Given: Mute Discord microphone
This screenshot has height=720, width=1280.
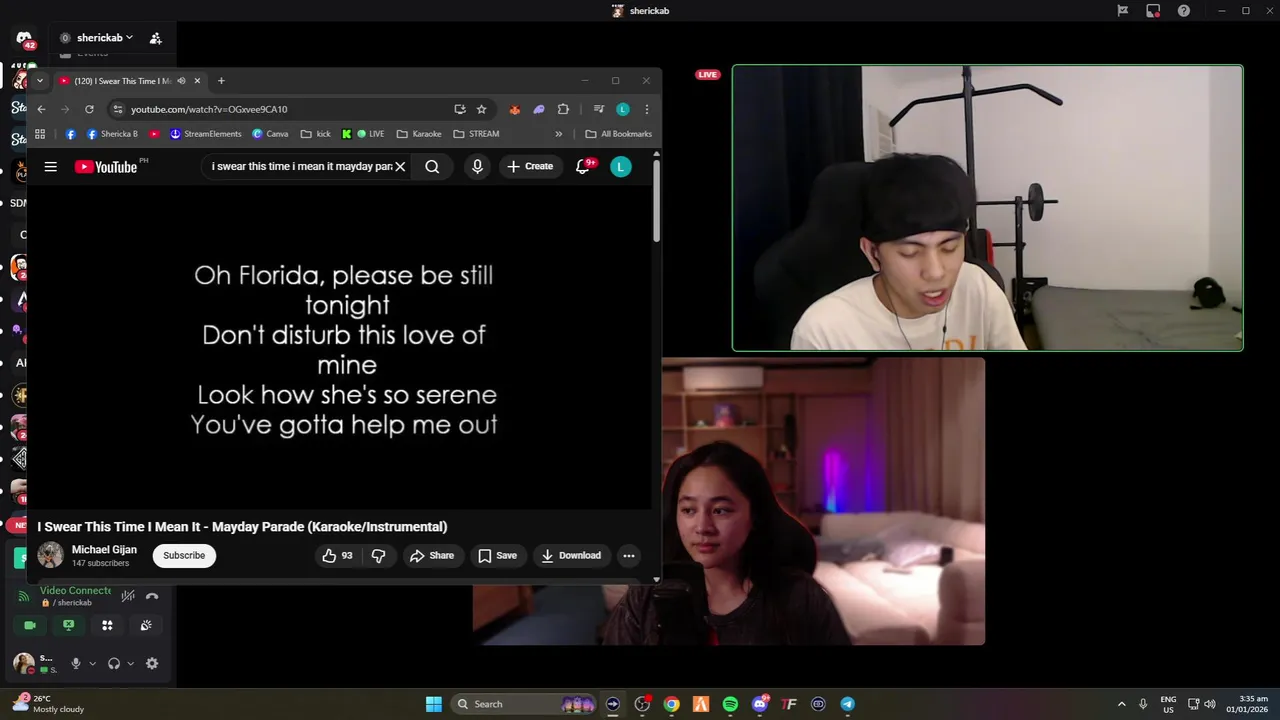Looking at the screenshot, I should [x=75, y=663].
